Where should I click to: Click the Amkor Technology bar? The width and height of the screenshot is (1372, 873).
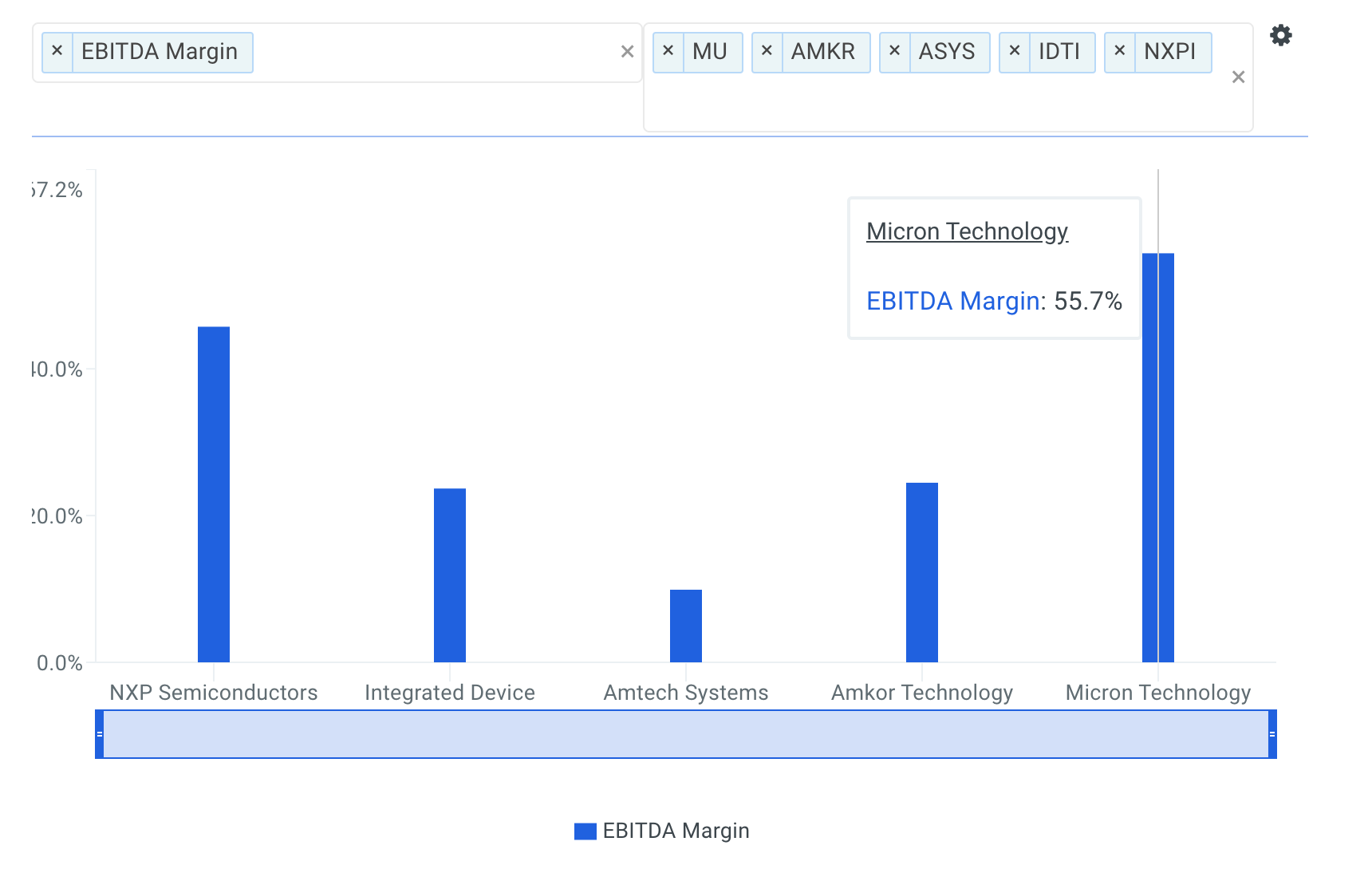click(922, 573)
